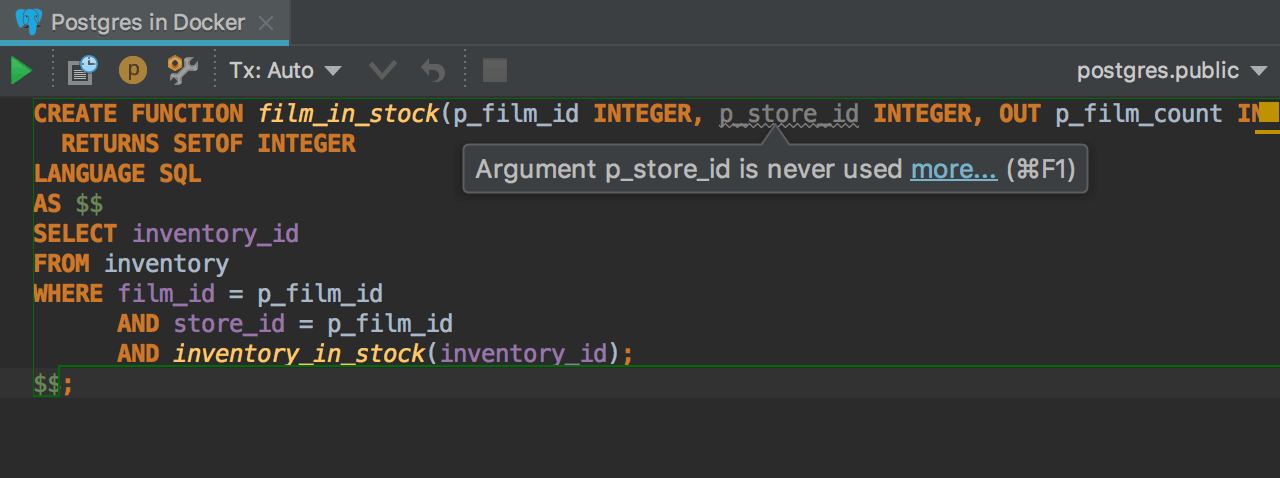Run the query with the green Execute button

point(21,71)
